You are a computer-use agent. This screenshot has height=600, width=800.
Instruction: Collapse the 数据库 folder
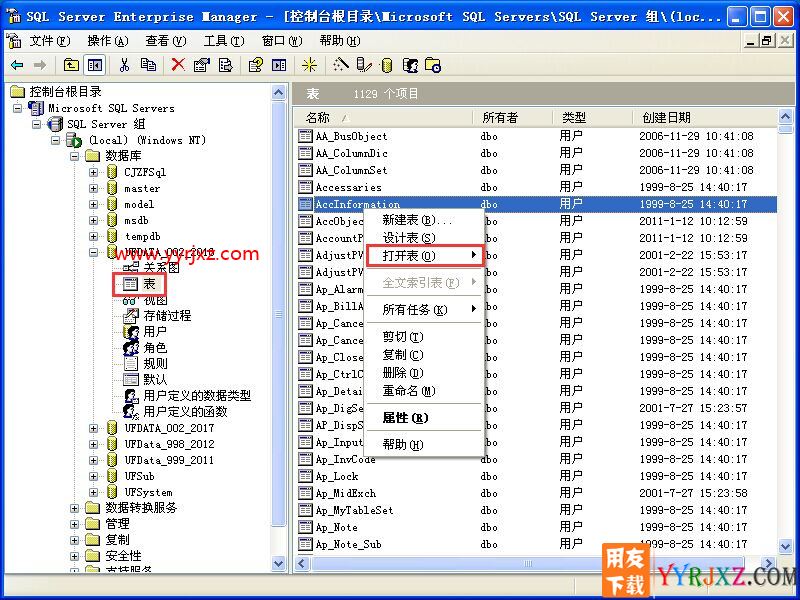[74, 156]
